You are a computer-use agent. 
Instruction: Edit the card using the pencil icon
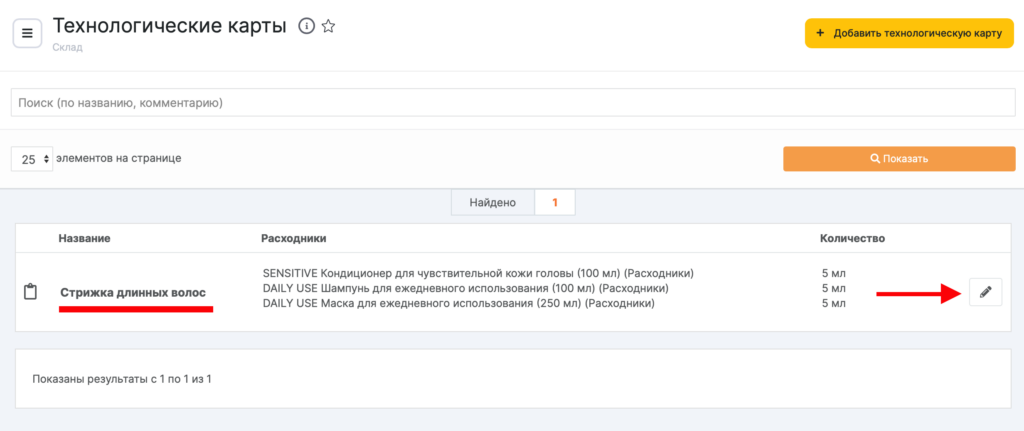pyautogui.click(x=985, y=292)
